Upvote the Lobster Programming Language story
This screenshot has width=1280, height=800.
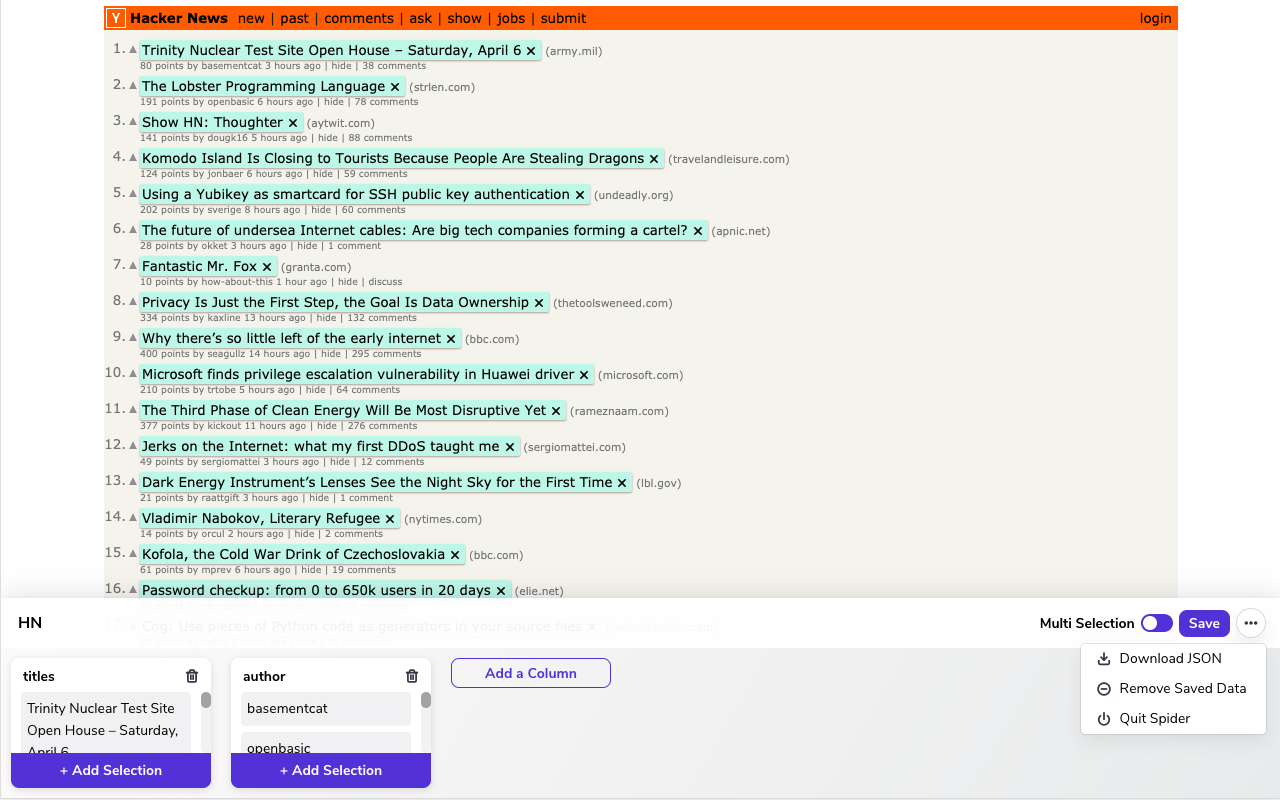click(x=133, y=85)
